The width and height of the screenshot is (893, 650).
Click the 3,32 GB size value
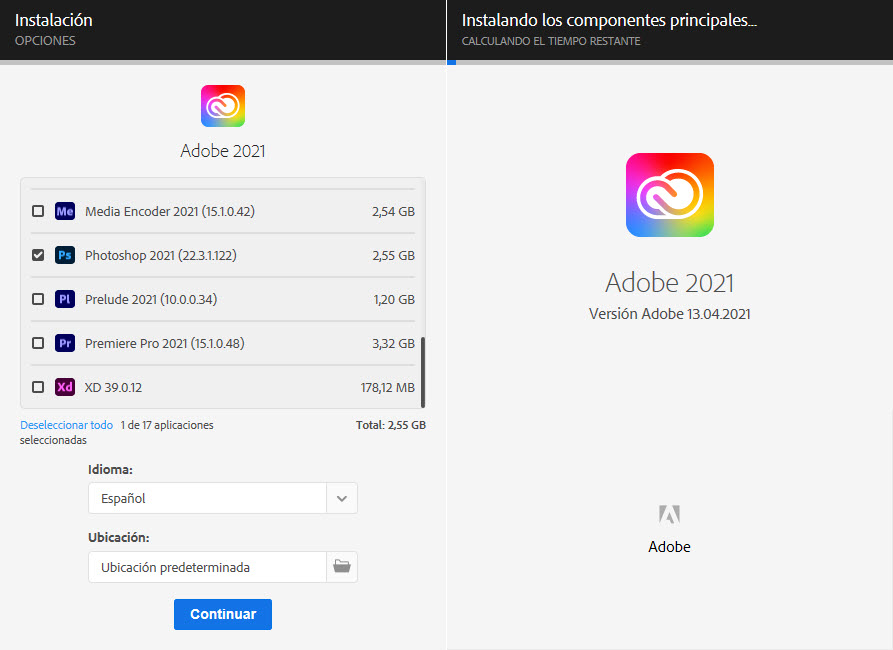pyautogui.click(x=394, y=343)
